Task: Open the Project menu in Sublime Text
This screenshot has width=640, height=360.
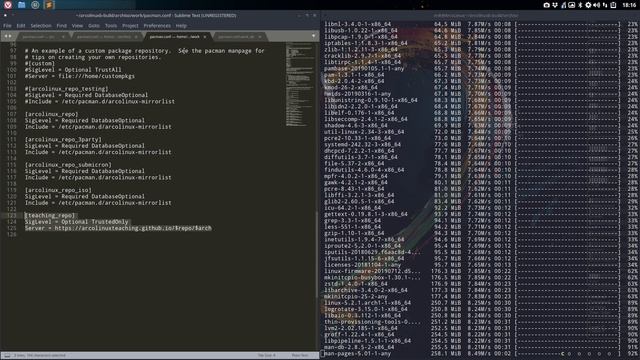Action: pos(130,26)
